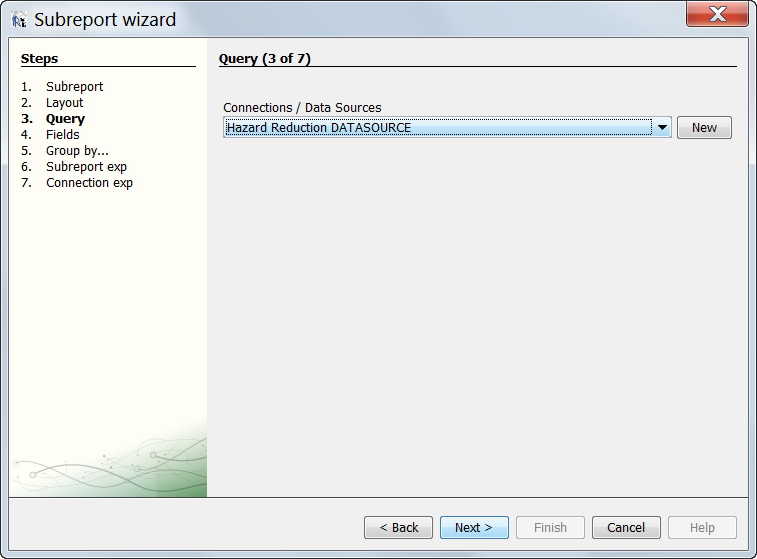Select the Subreport exp step

[x=86, y=167]
